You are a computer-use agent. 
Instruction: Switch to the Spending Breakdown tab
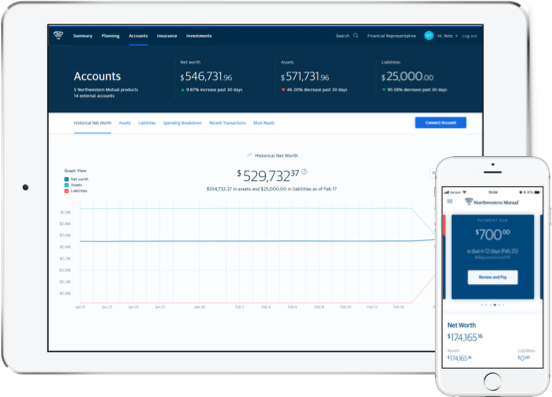click(182, 123)
